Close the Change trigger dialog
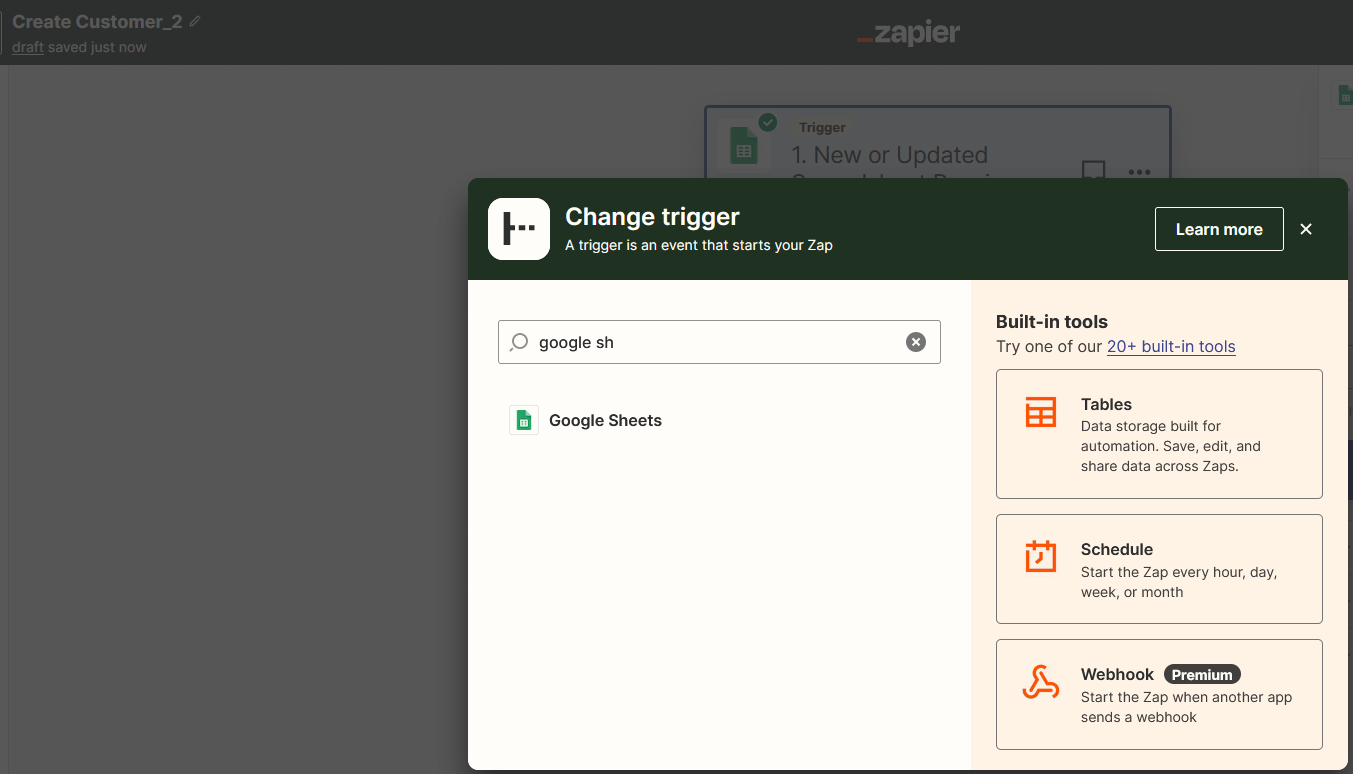Screen dimensions: 1353x774 coord(1306,228)
